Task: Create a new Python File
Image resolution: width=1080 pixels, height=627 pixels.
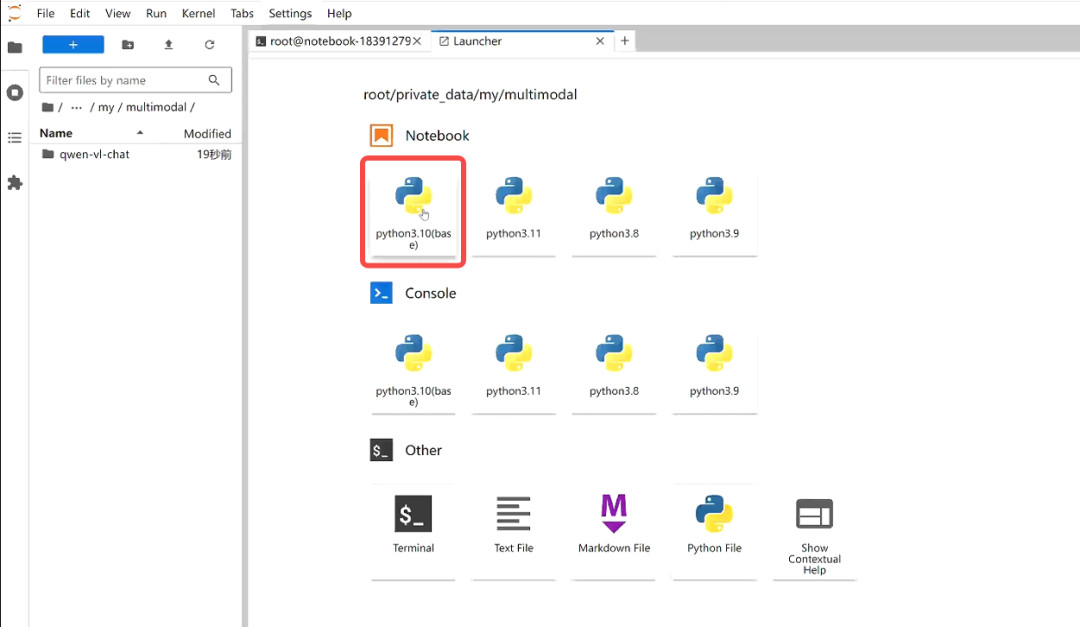Action: (714, 525)
